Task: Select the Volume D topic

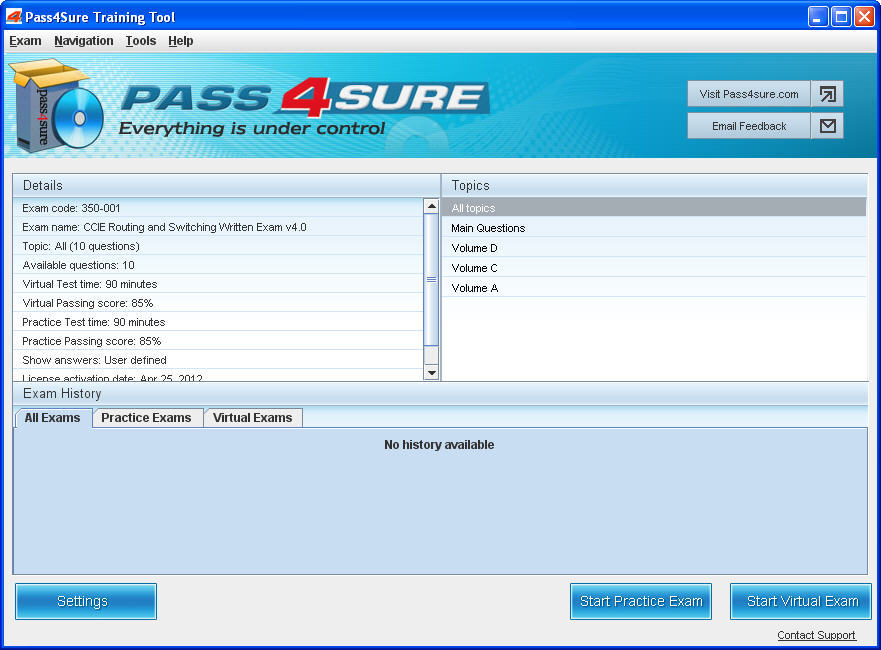Action: coord(653,248)
